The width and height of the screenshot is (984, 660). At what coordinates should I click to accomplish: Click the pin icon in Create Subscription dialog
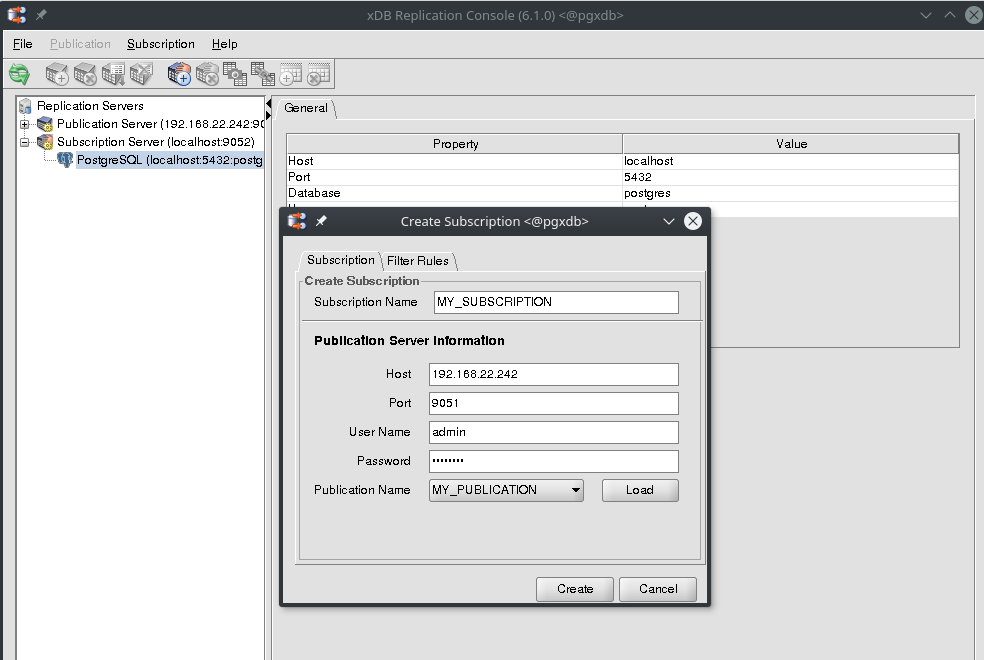(x=321, y=221)
